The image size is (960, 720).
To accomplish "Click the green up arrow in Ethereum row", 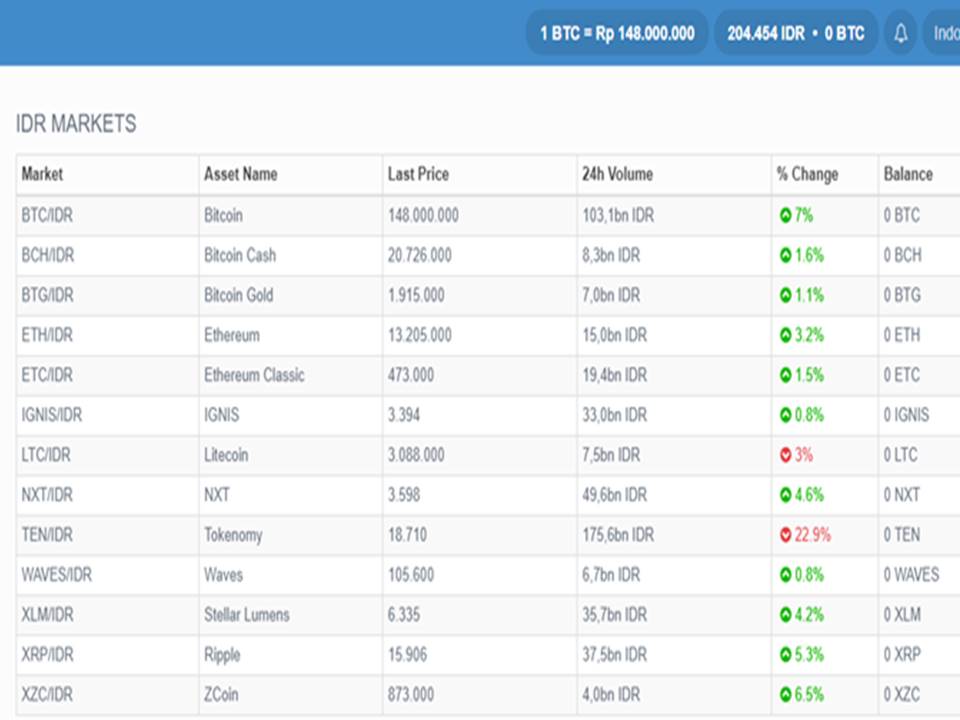I will coord(786,336).
